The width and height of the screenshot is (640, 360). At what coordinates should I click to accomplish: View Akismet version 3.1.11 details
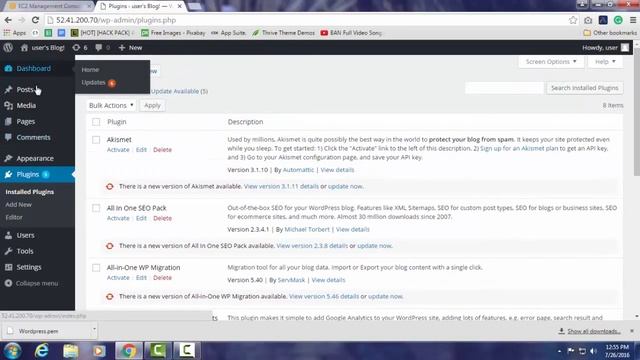[281, 186]
